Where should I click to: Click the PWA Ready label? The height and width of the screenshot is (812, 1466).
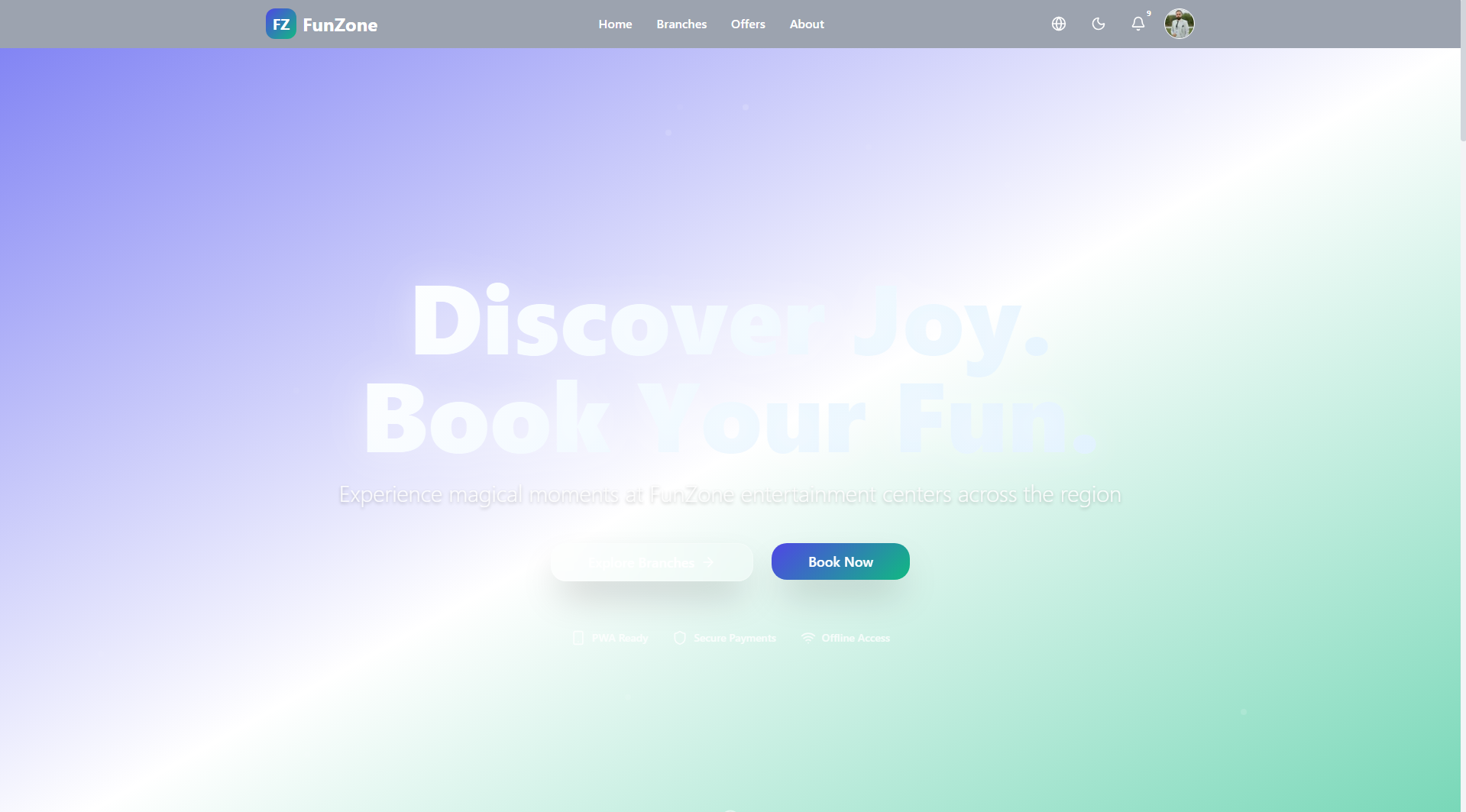tap(620, 638)
